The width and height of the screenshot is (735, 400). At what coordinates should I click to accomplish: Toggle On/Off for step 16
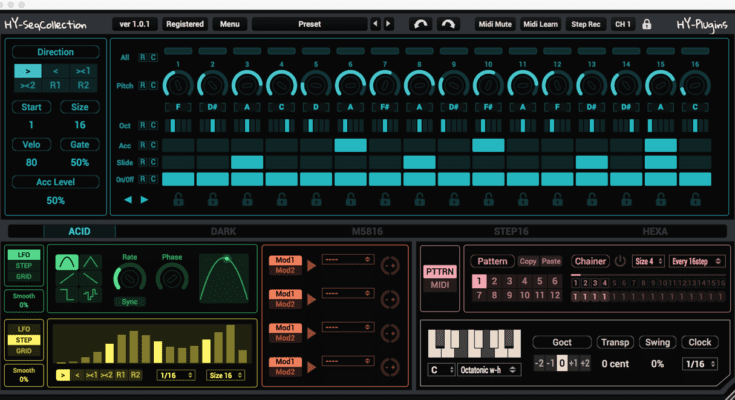click(x=695, y=179)
